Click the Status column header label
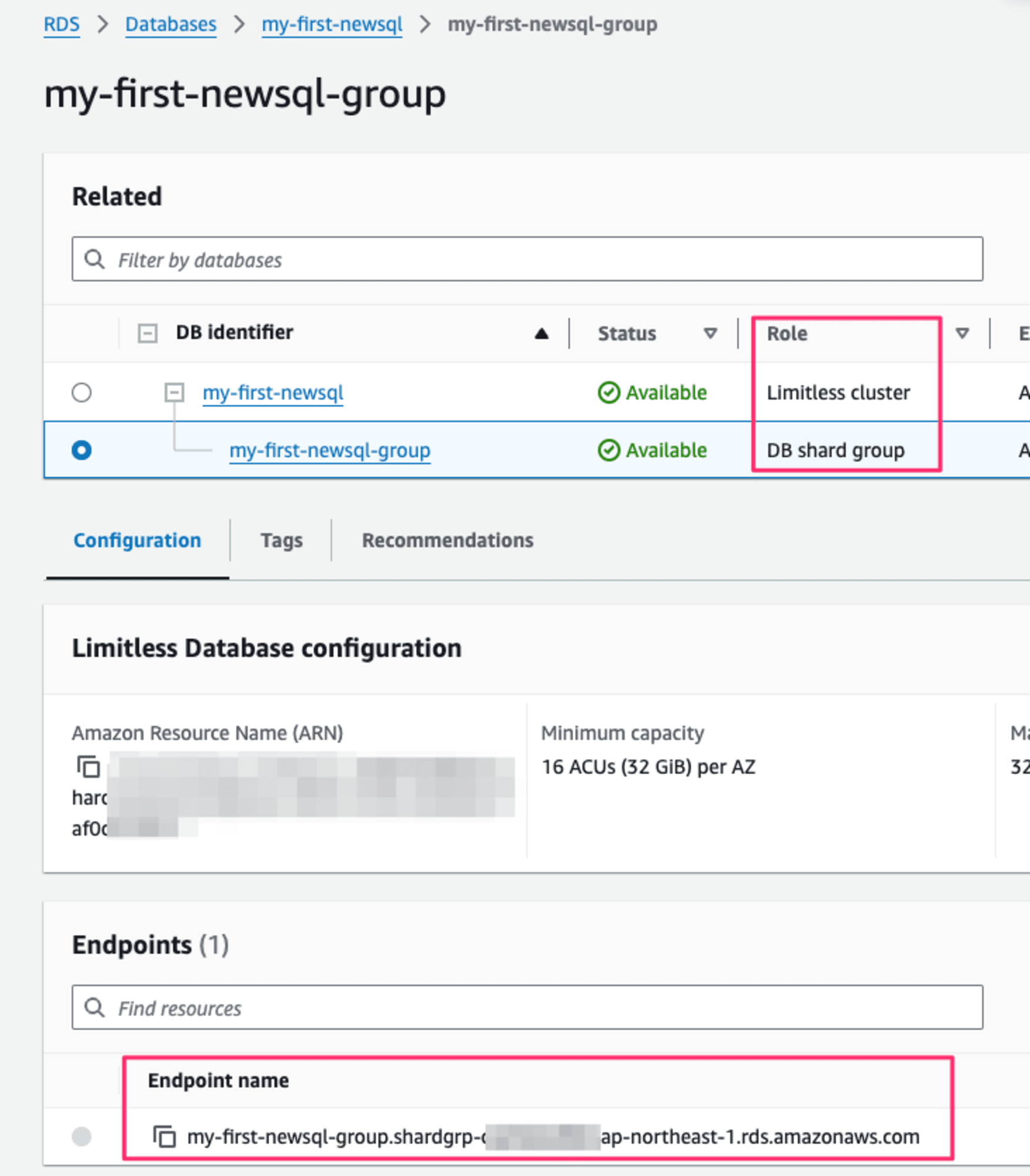This screenshot has width=1030, height=1176. [626, 333]
